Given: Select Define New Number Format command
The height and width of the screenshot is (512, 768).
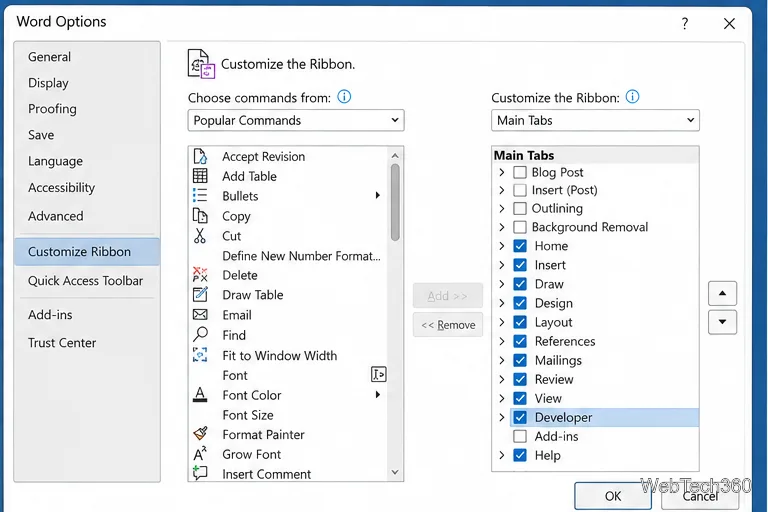Looking at the screenshot, I should point(301,256).
